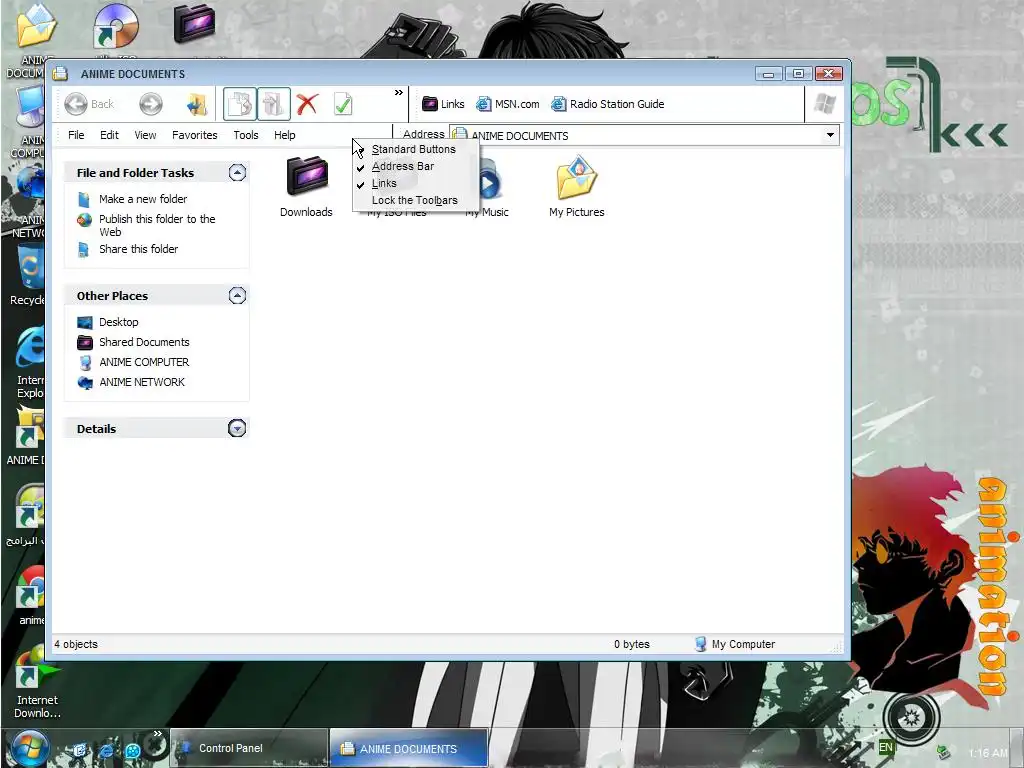Viewport: 1024px width, 768px height.
Task: Click the Make a new folder task
Action: (143, 199)
